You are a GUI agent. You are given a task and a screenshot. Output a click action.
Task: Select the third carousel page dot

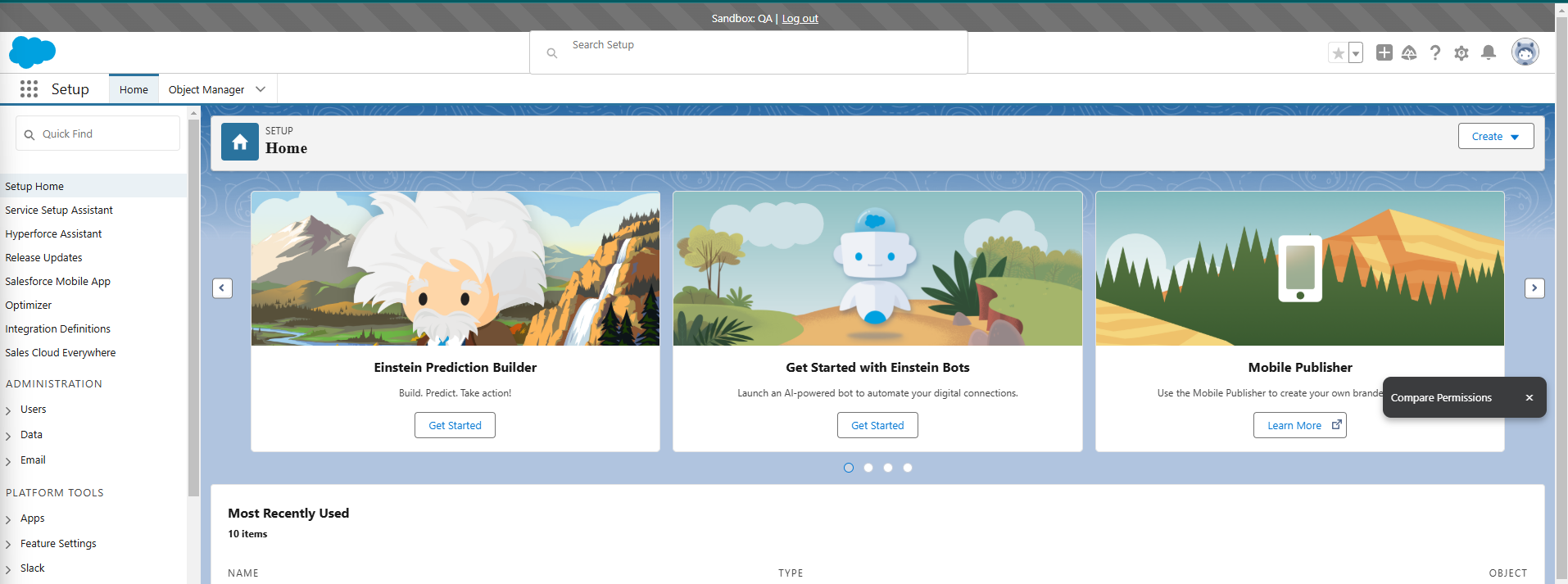888,468
